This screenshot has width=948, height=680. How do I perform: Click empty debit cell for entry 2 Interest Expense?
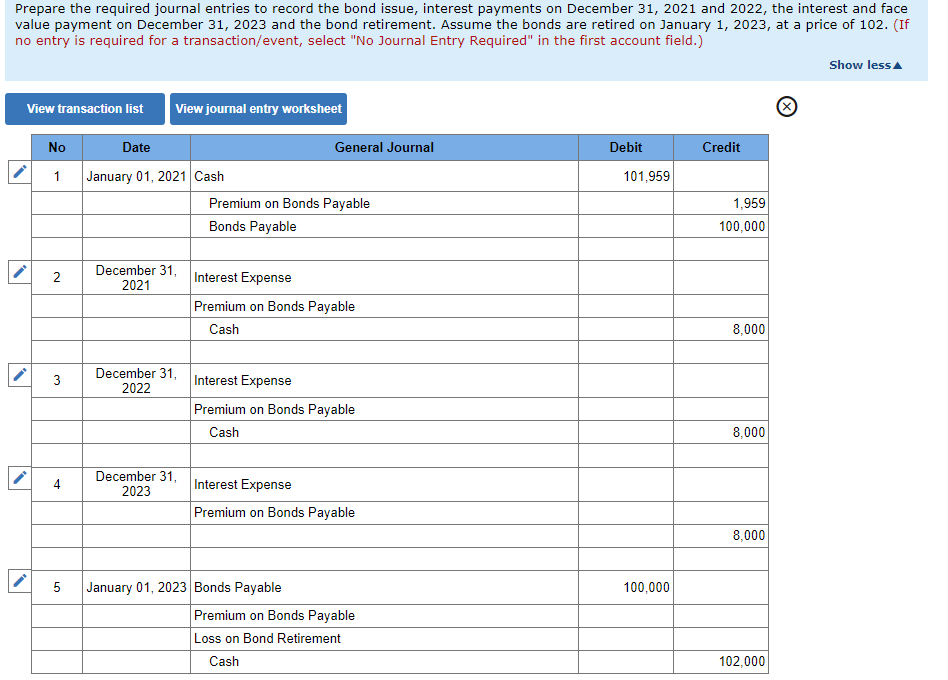[x=626, y=277]
